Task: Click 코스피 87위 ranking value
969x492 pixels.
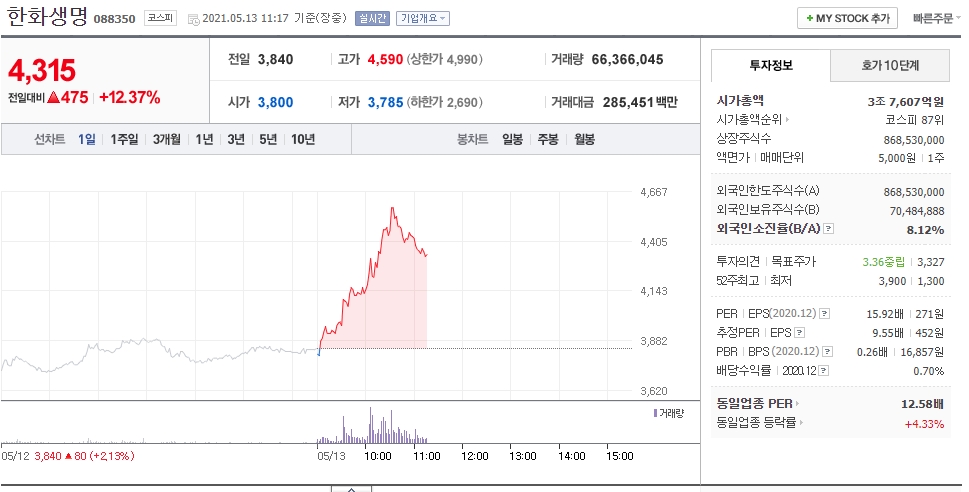Action: (x=915, y=120)
